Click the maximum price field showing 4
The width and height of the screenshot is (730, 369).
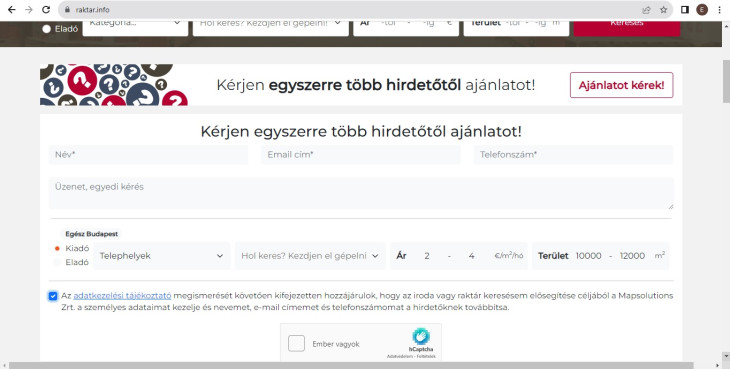472,256
